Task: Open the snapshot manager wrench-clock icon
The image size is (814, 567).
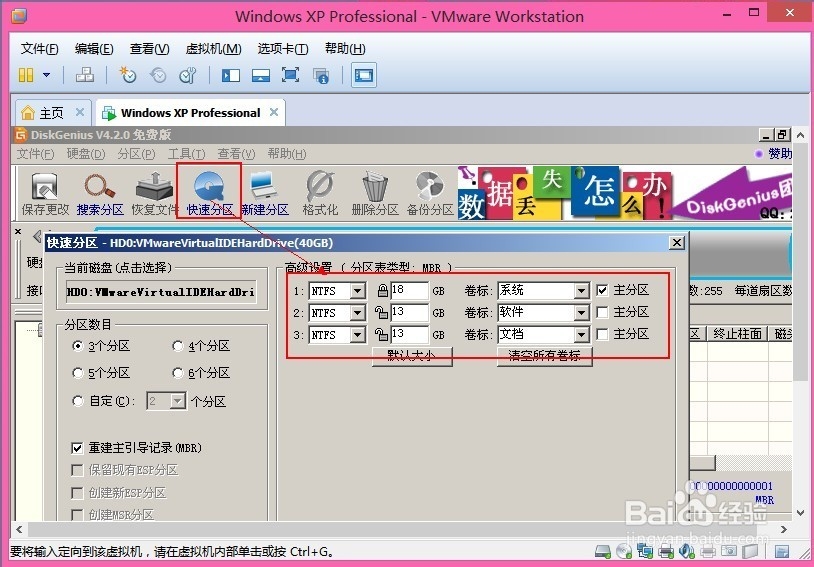Action: pos(187,75)
